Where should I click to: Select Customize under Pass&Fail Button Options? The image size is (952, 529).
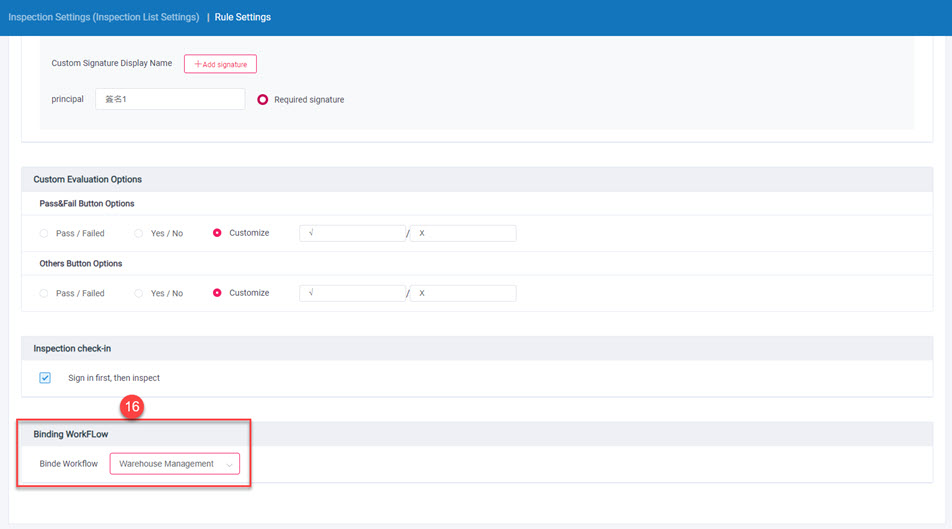[x=217, y=233]
